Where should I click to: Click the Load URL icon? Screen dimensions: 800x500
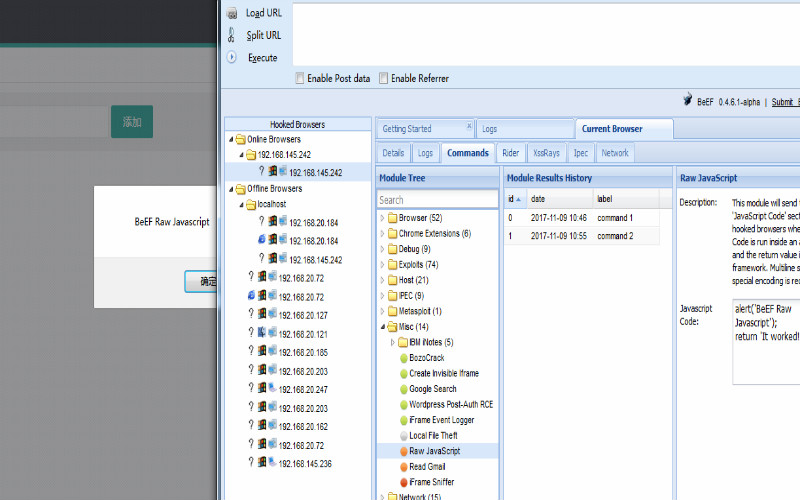pos(232,13)
